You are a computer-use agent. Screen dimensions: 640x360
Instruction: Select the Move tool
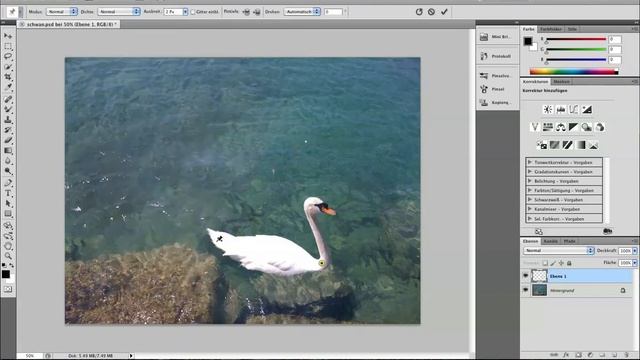pyautogui.click(x=8, y=36)
